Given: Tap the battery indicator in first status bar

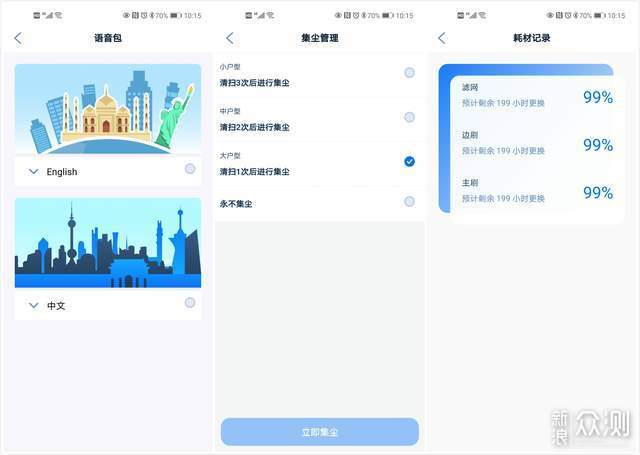Looking at the screenshot, I should (176, 16).
